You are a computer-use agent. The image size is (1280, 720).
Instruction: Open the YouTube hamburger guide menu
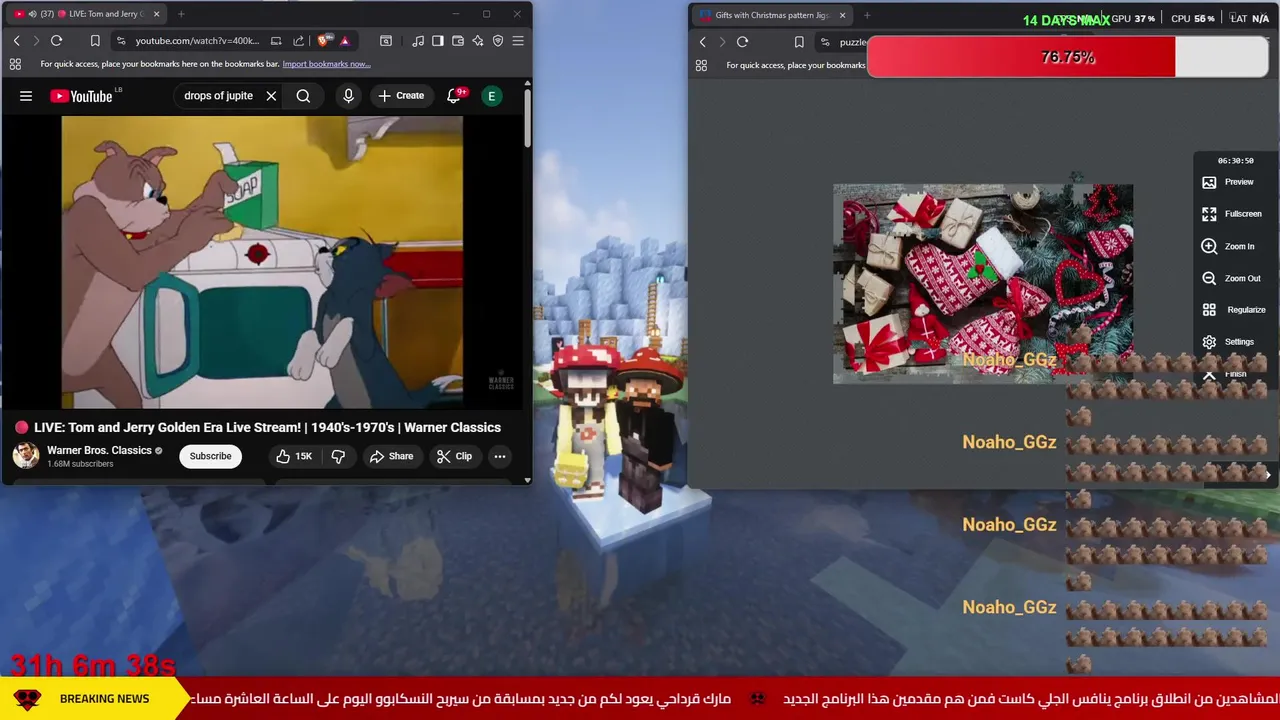coord(26,96)
